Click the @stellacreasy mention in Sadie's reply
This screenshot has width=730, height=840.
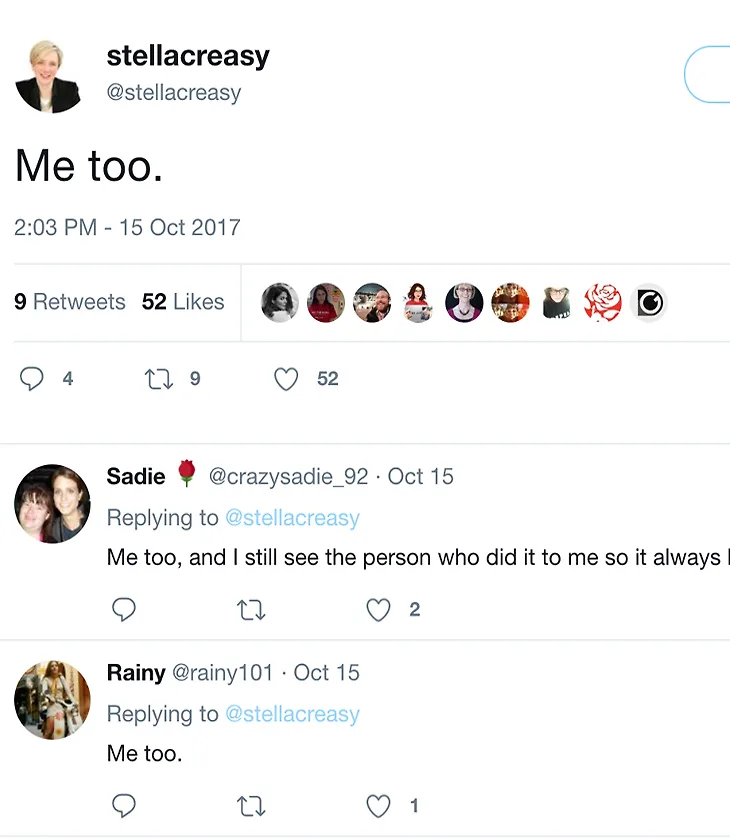(292, 518)
